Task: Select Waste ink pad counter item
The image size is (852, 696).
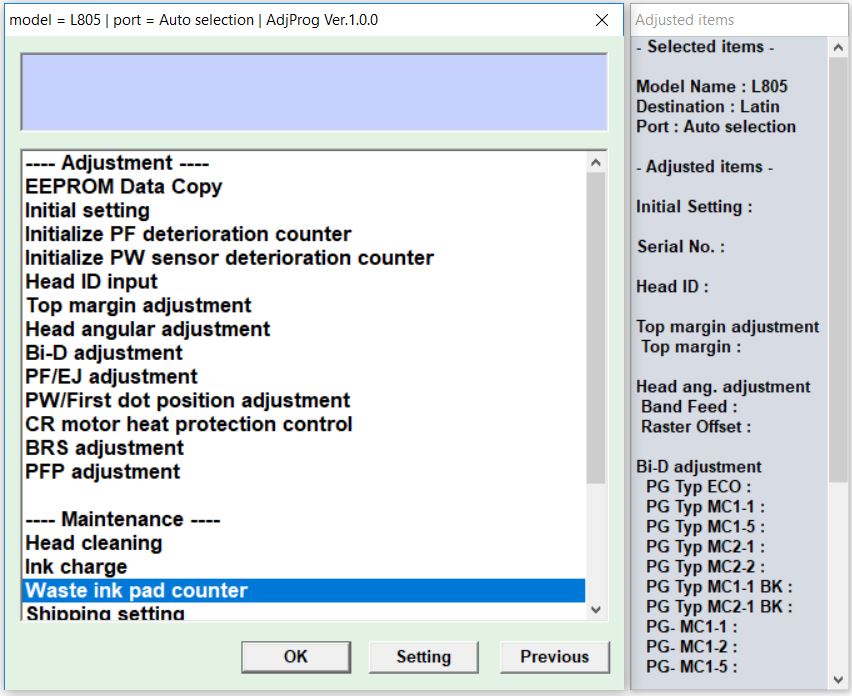Action: (x=303, y=591)
